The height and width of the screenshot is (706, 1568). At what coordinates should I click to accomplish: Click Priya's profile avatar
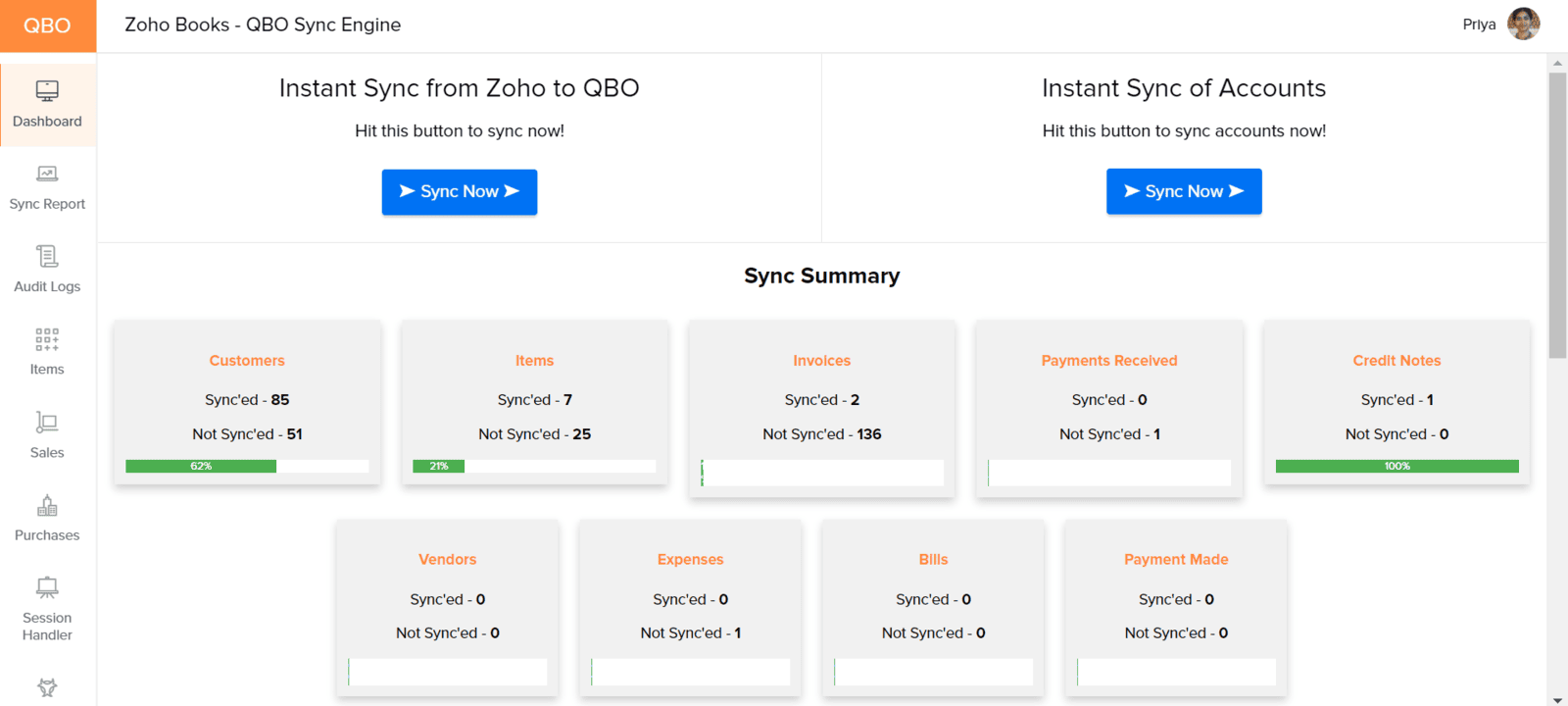[x=1524, y=24]
